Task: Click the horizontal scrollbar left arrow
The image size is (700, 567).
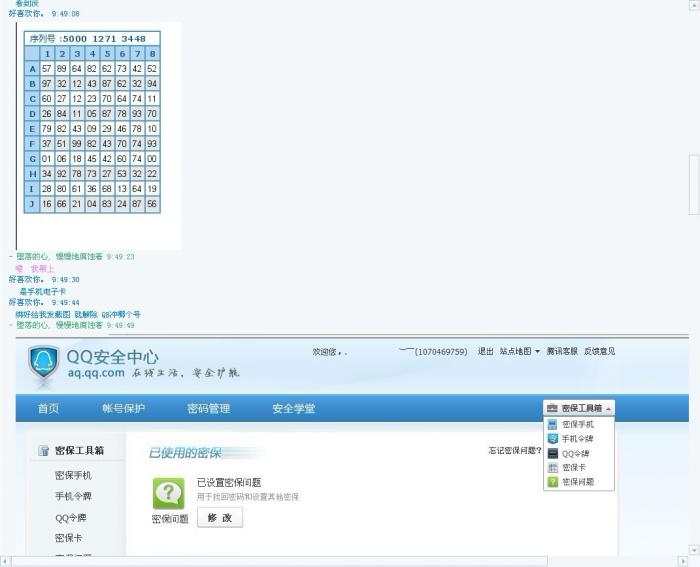Action: 4,561
